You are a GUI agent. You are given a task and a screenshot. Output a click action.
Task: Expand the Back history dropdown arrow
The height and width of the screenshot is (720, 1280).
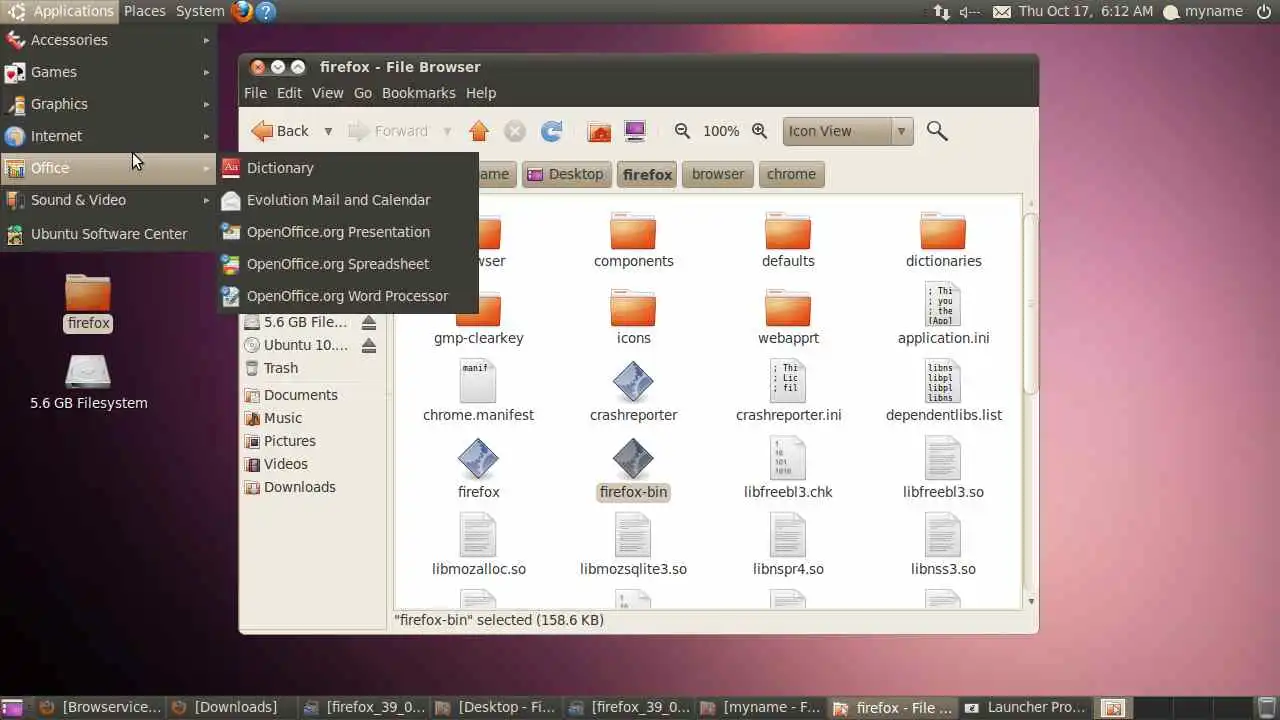327,131
